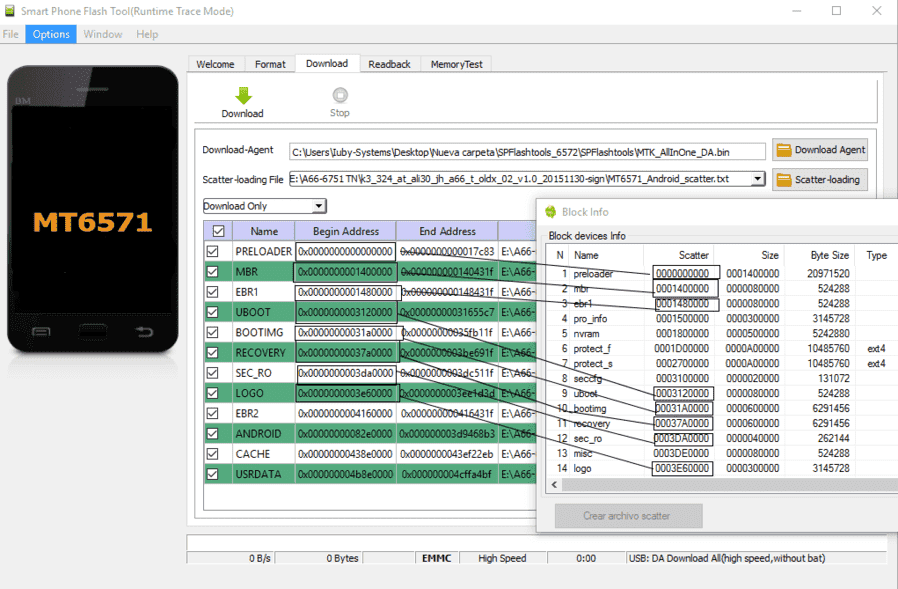Viewport: 898px width, 589px height.
Task: Click the Block Info horizontal scrollbar left arrow
Action: (x=554, y=485)
